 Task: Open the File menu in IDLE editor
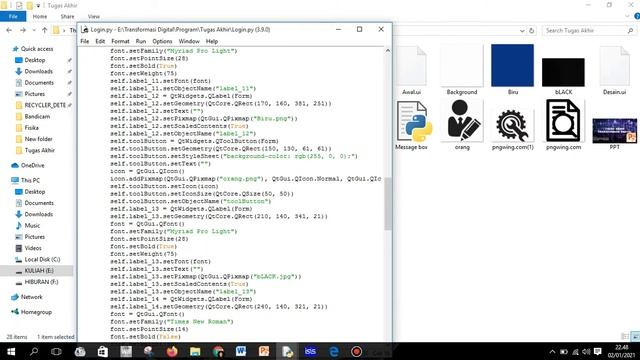coord(84,41)
